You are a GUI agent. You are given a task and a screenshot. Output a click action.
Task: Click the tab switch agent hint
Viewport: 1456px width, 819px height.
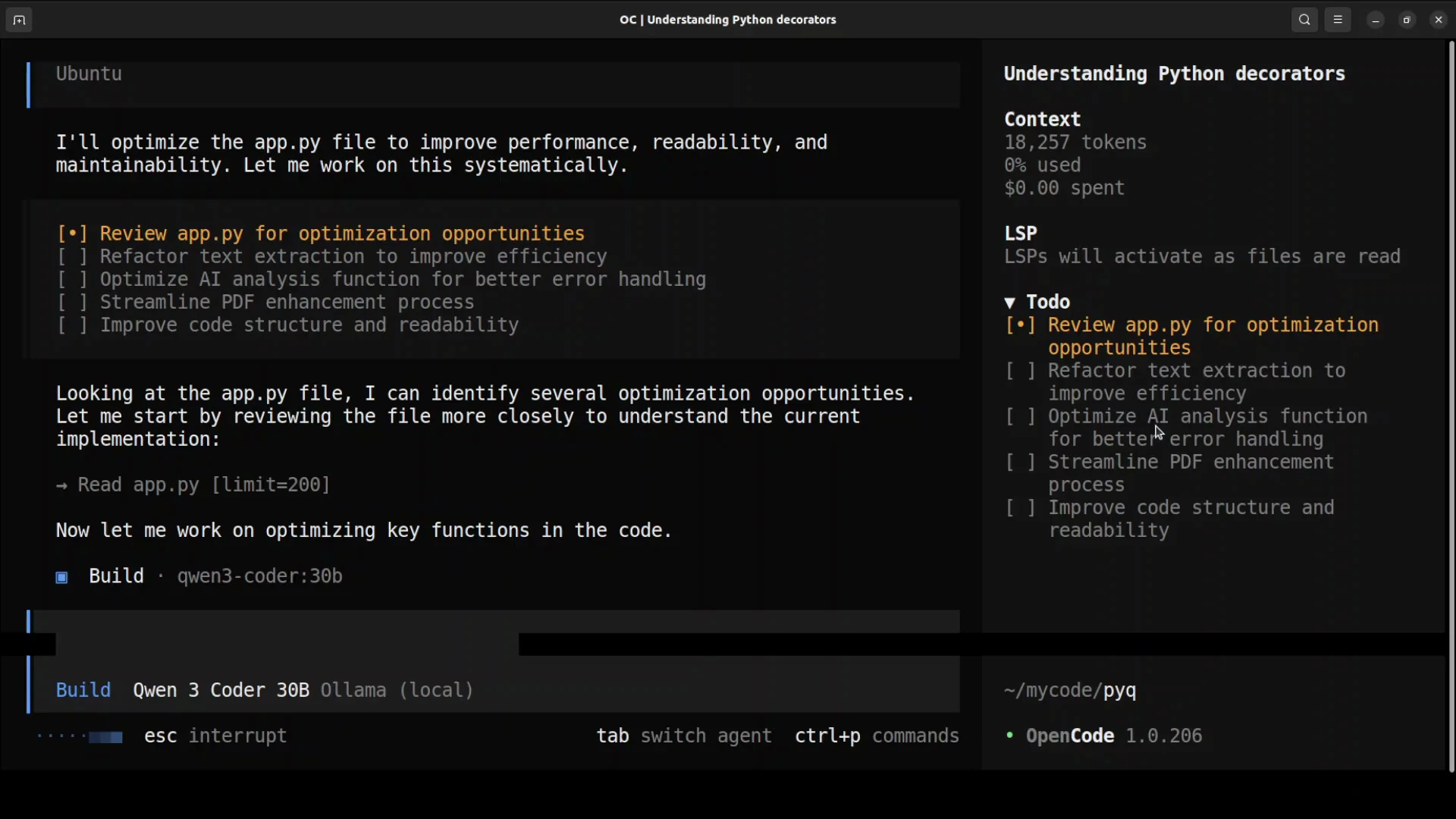[684, 736]
